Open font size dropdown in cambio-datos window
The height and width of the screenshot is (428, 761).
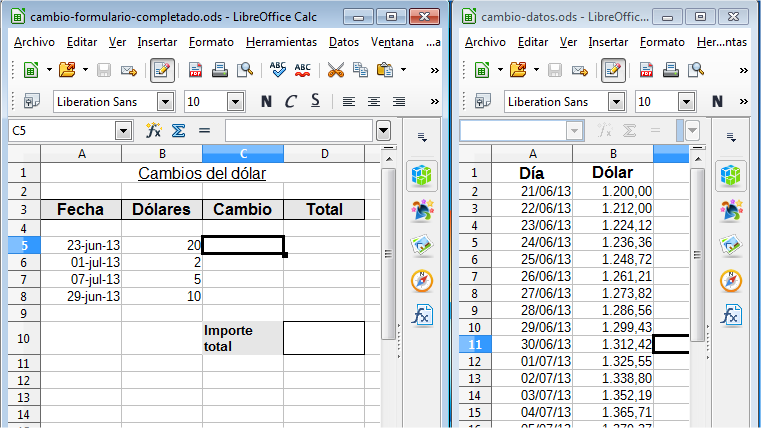[686, 102]
